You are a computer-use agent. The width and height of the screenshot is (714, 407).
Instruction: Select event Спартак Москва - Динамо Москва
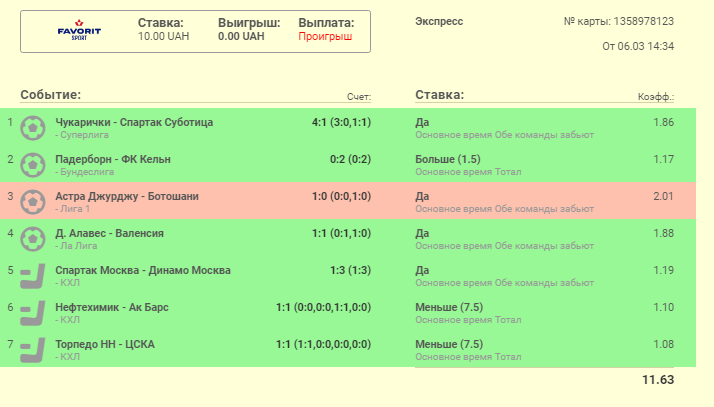143,270
